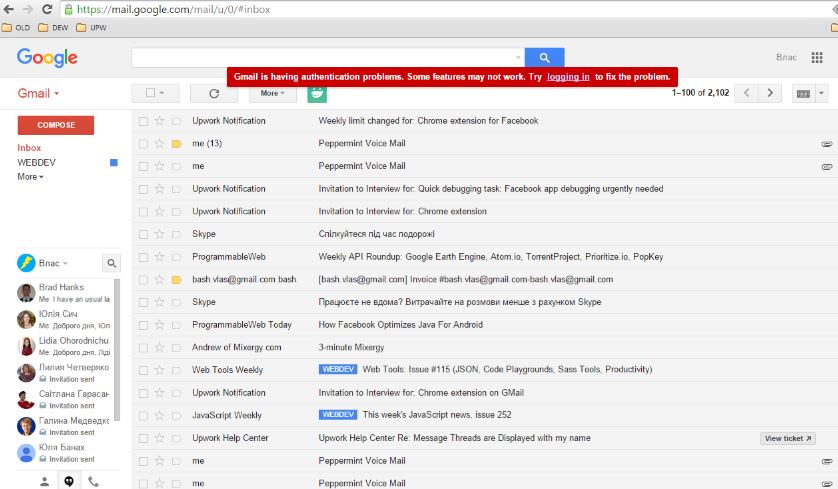
Task: Click WEBDEV label color square
Action: pos(114,162)
